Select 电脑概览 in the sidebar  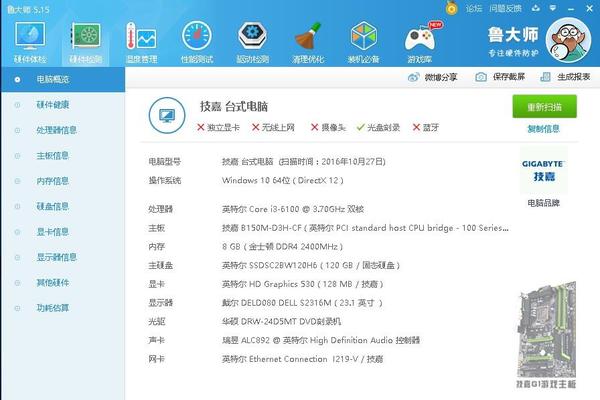click(63, 80)
